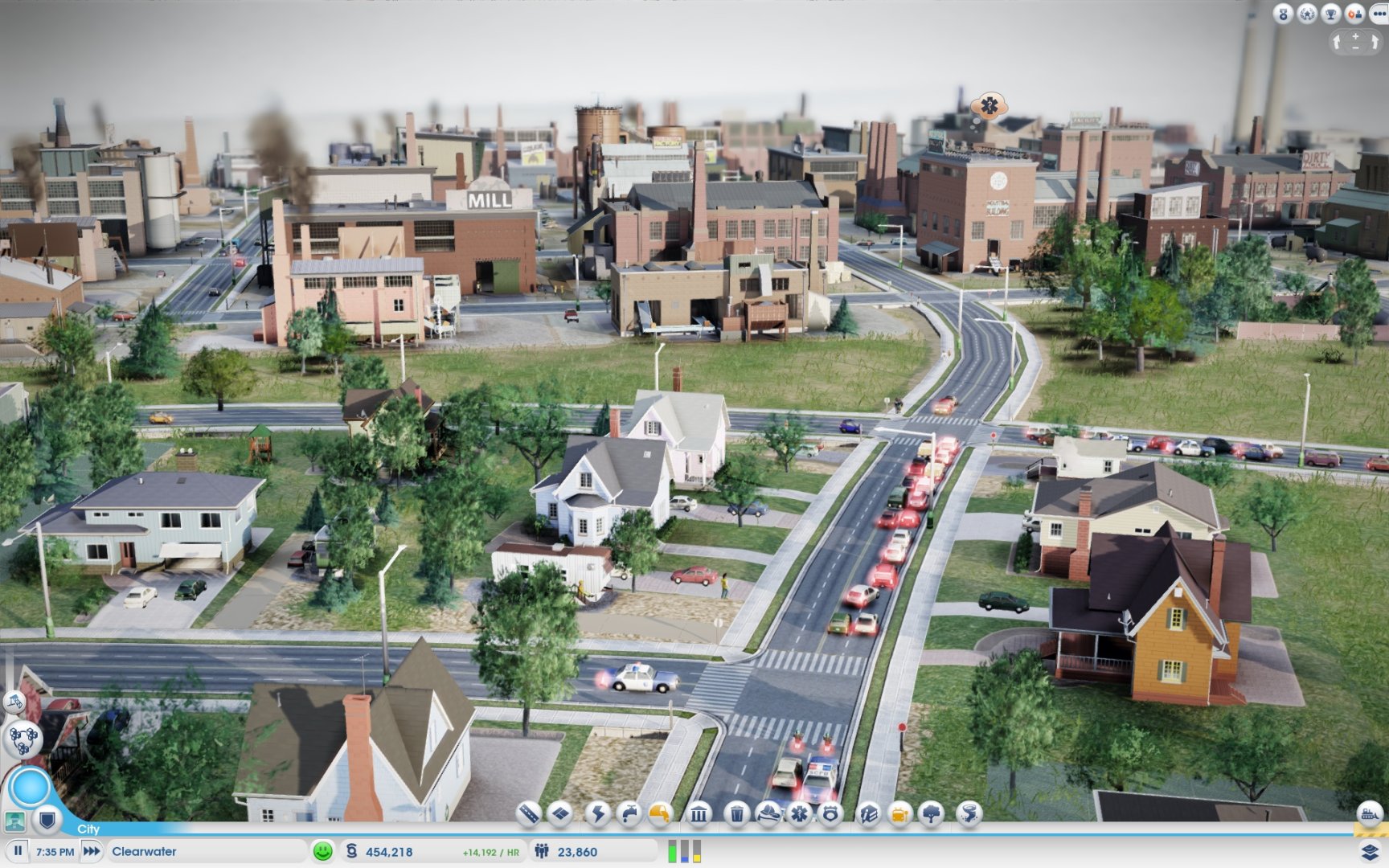Image resolution: width=1389 pixels, height=868 pixels.
Task: Open the Fire services menu
Action: 768,814
